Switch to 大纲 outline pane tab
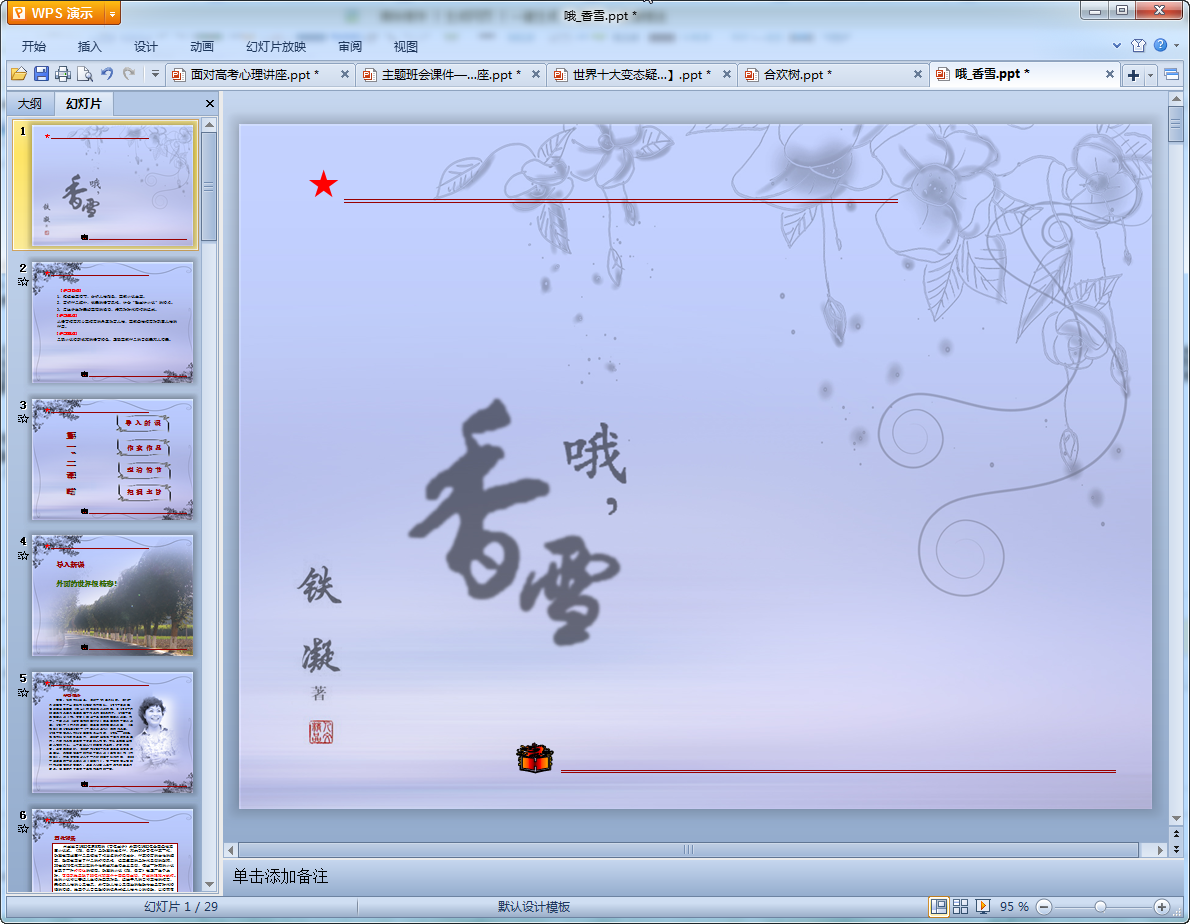 (30, 103)
